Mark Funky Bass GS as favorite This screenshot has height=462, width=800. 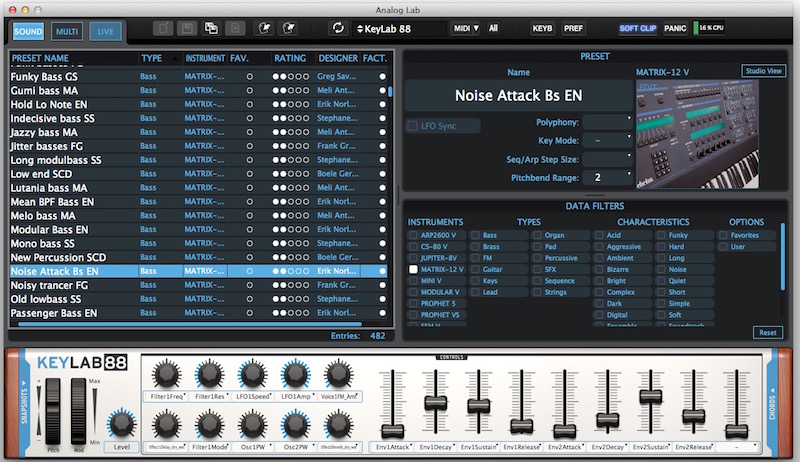[249, 76]
